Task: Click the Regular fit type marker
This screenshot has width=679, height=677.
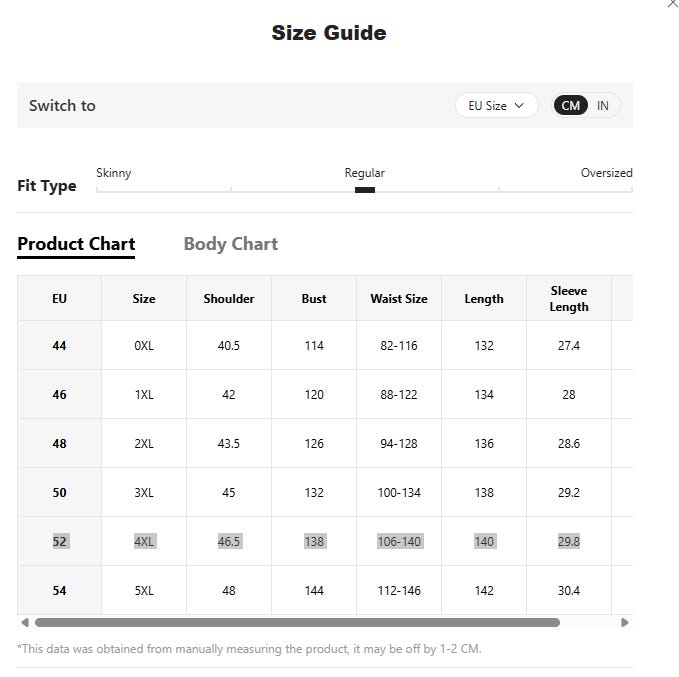Action: point(365,190)
